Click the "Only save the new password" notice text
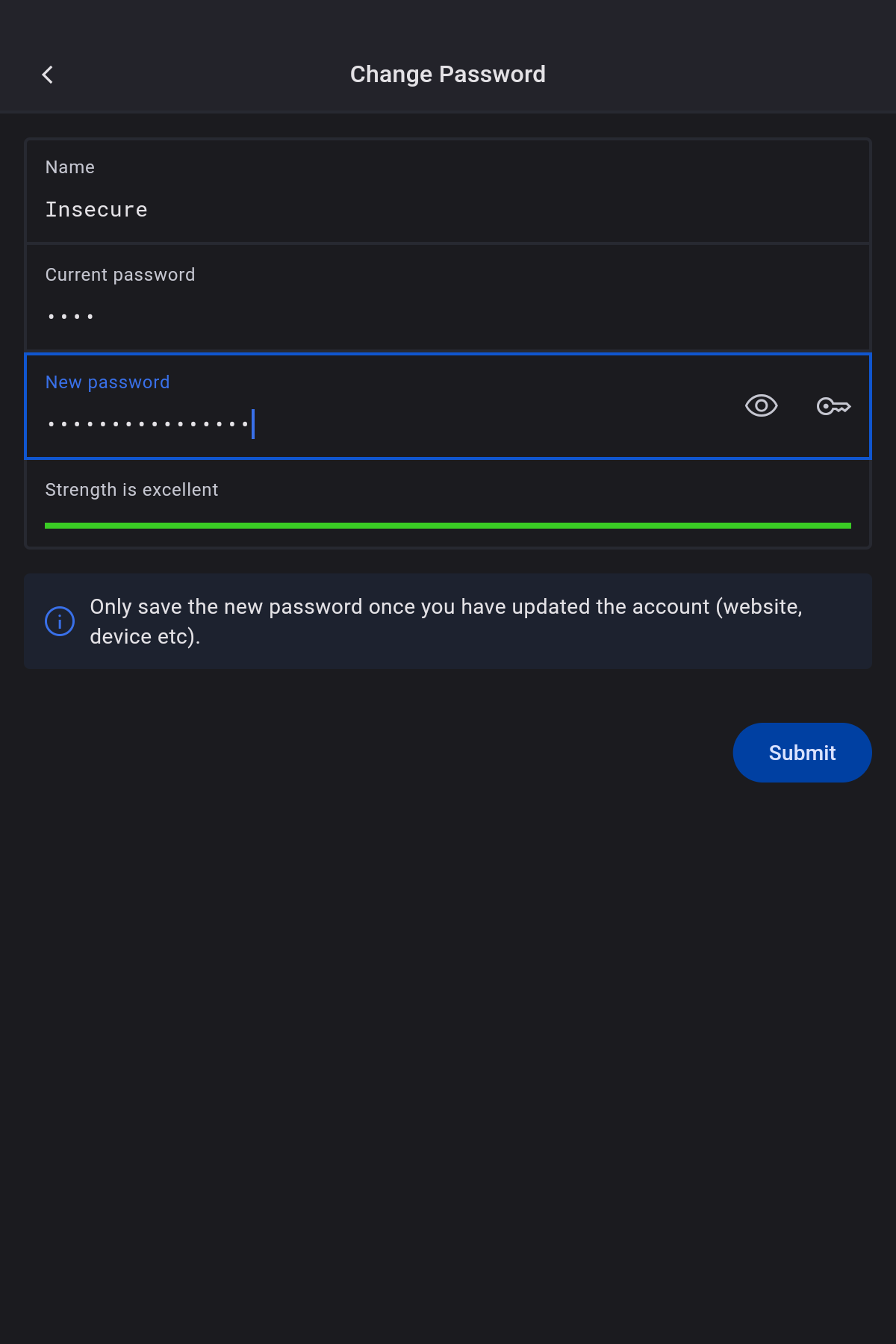 click(446, 607)
